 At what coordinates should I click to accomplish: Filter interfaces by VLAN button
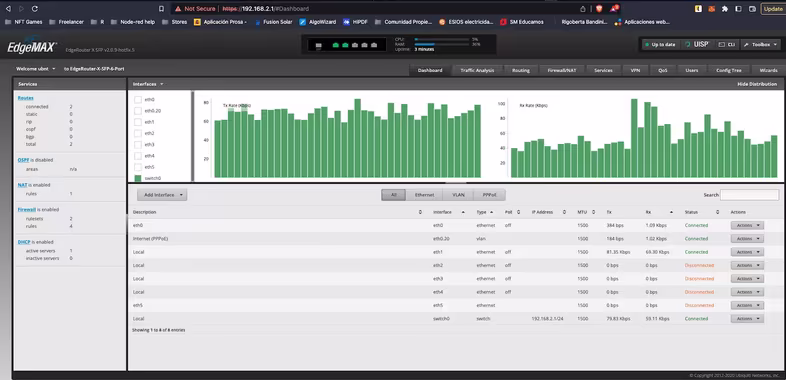(x=458, y=195)
